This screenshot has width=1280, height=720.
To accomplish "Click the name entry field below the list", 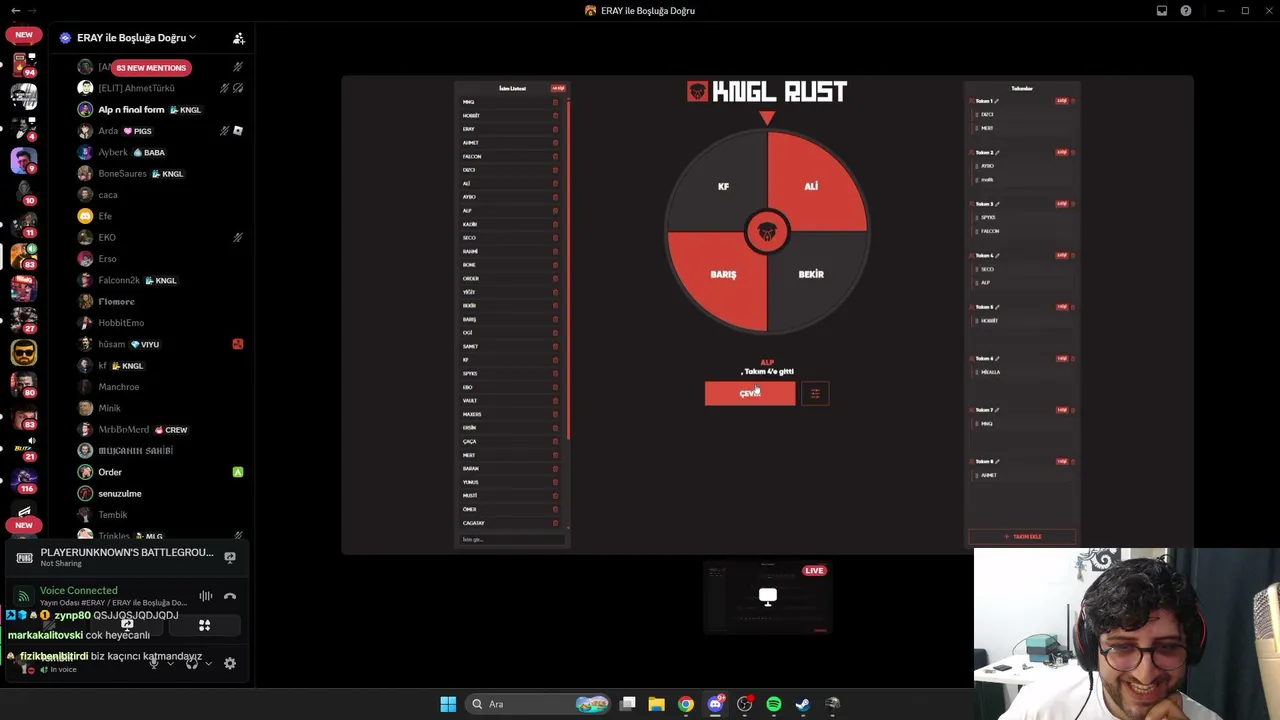I will point(512,540).
